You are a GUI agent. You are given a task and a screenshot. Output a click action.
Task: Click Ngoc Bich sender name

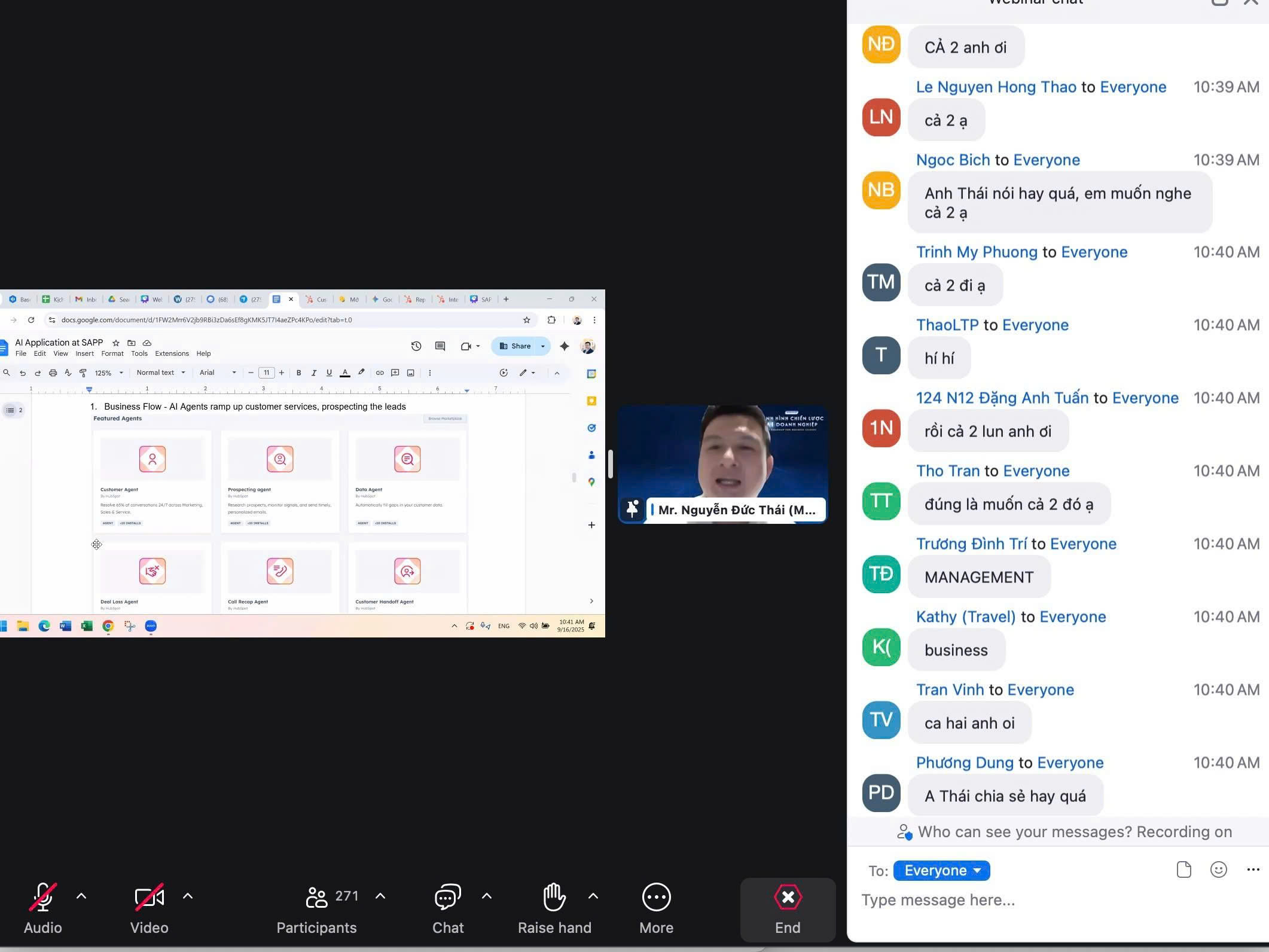tap(953, 160)
